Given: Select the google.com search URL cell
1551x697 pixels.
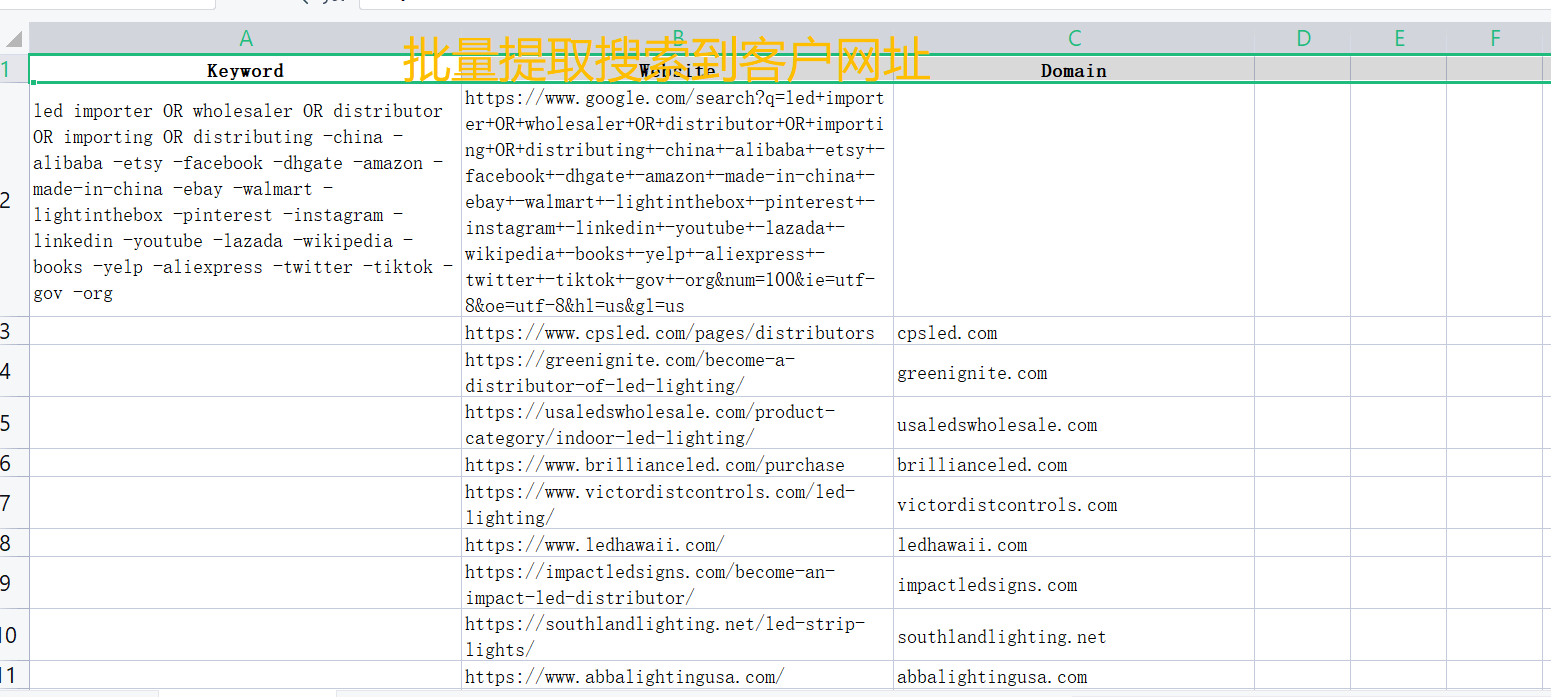Looking at the screenshot, I should pos(677,200).
